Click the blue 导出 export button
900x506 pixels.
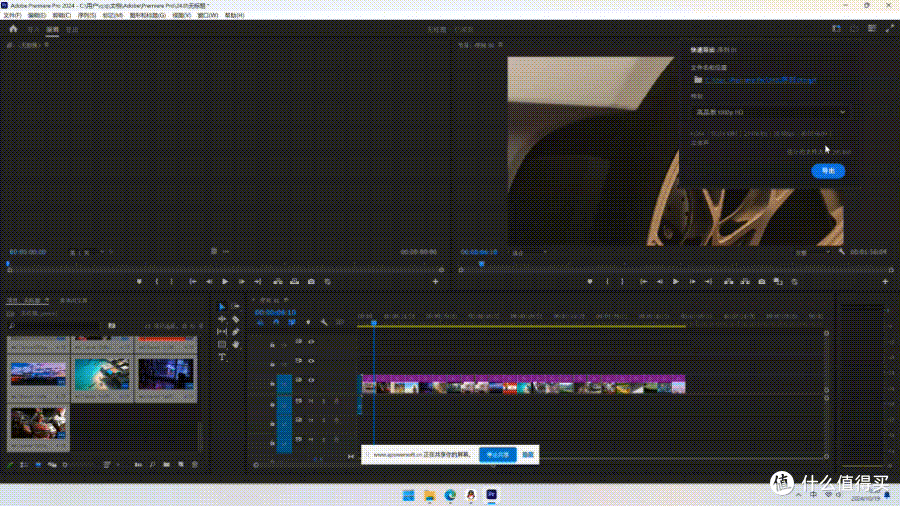[x=828, y=171]
